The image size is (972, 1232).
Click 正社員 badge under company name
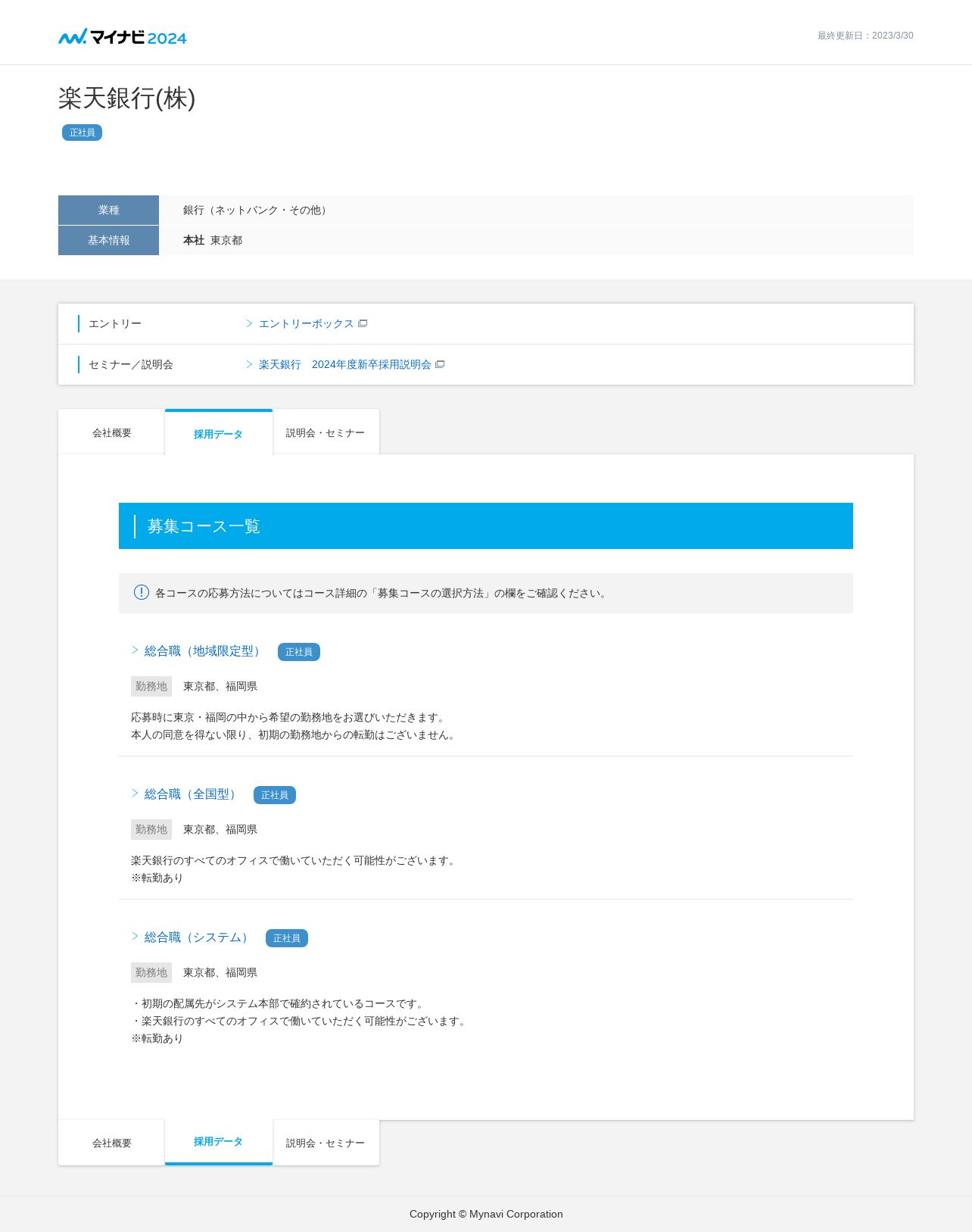[x=82, y=133]
